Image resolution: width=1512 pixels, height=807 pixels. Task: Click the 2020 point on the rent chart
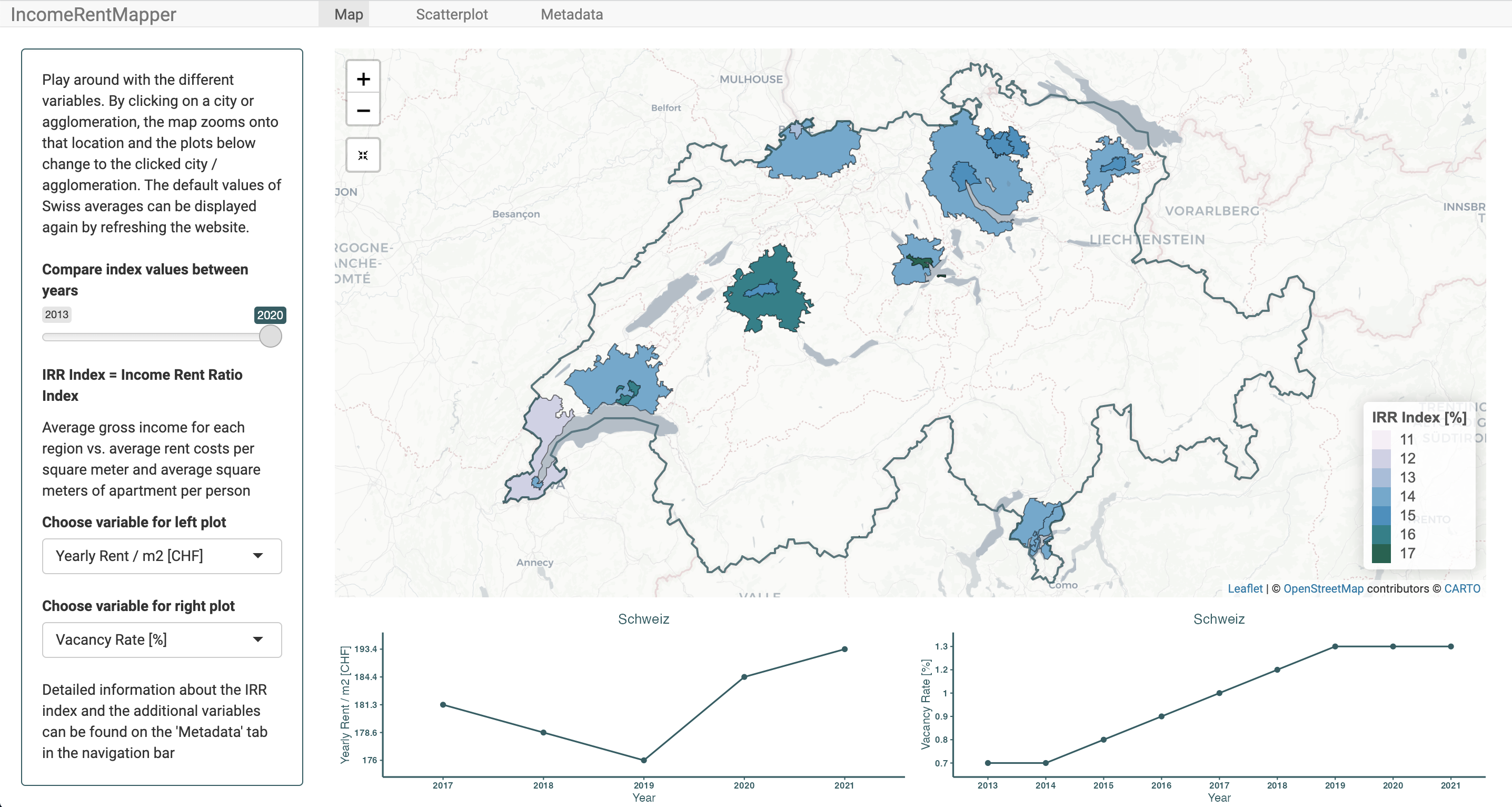click(x=744, y=676)
